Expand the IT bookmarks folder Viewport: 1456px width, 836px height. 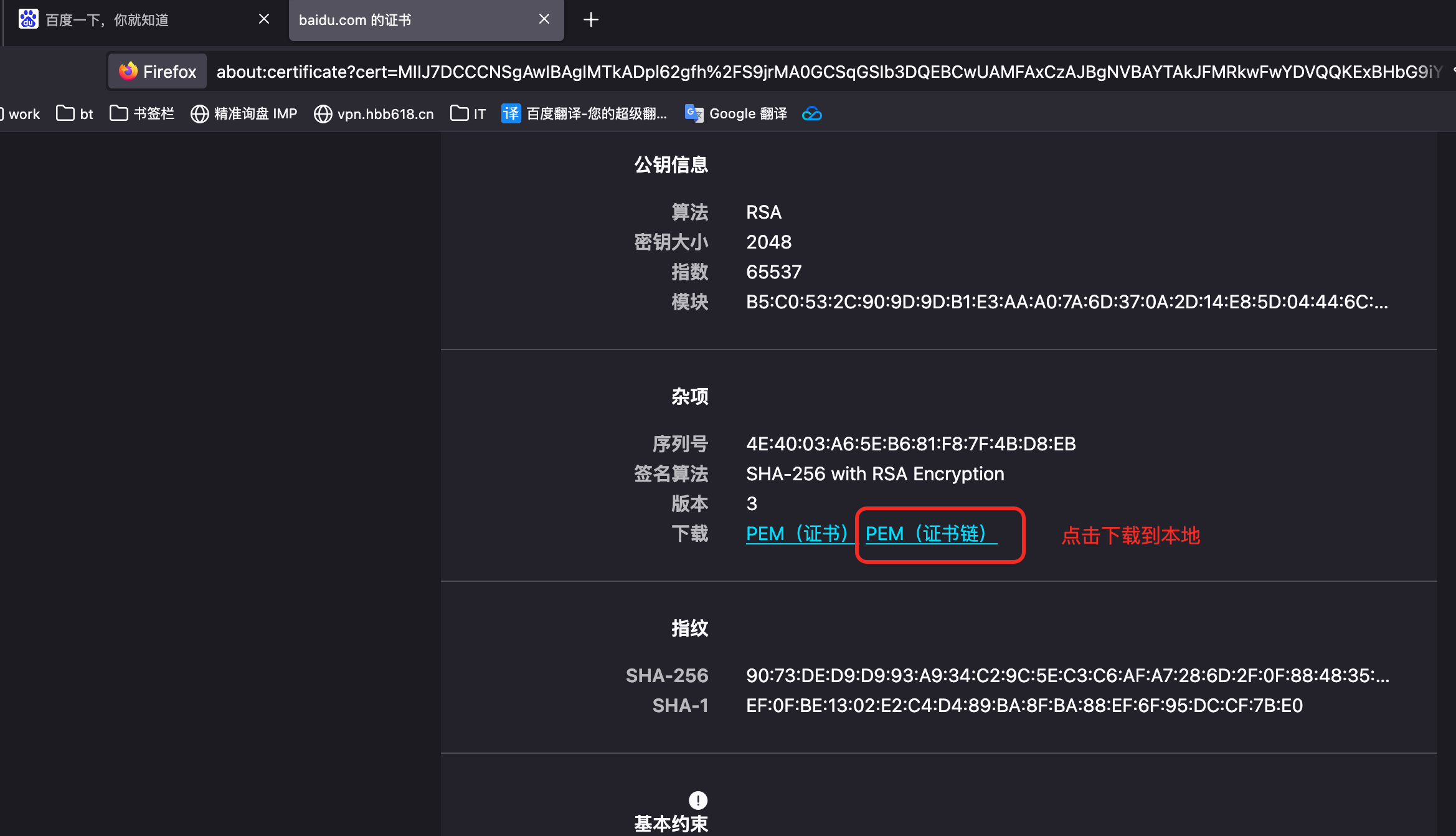point(468,113)
